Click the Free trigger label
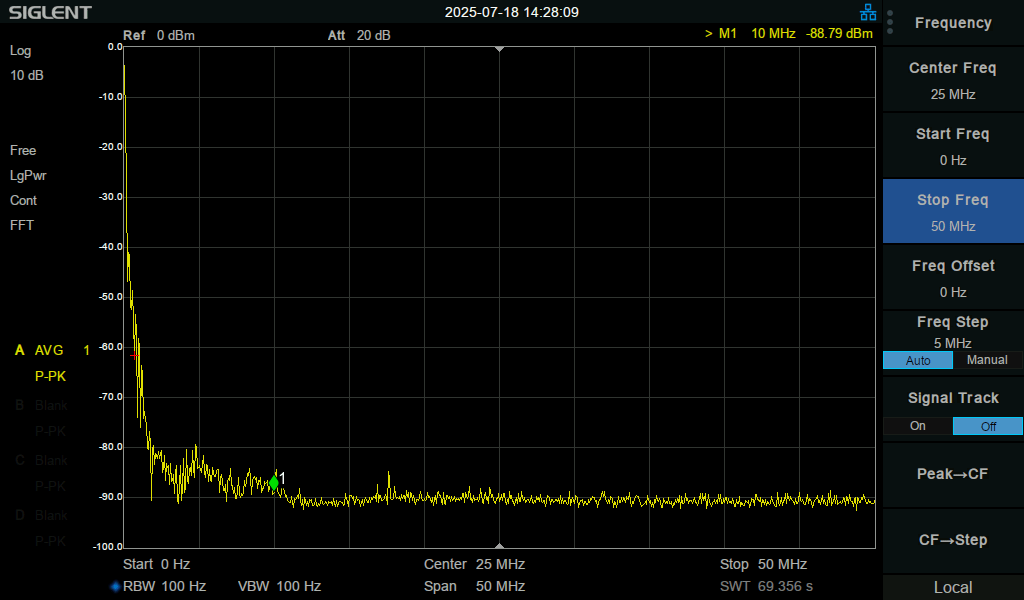Screen dimensions: 1024x600 coord(23,151)
